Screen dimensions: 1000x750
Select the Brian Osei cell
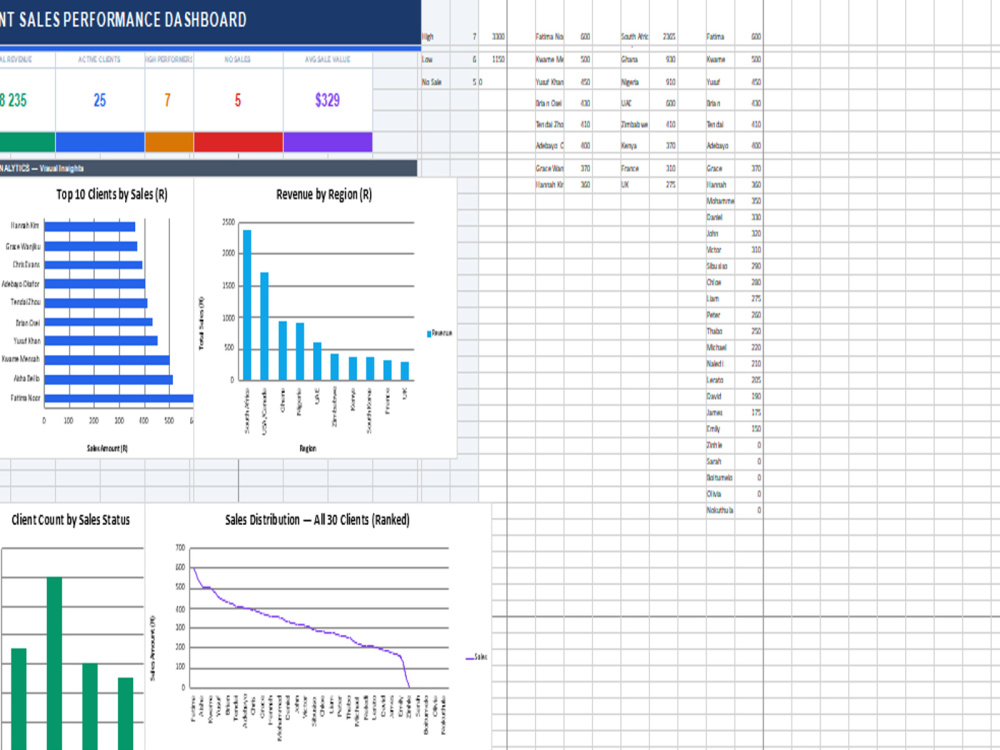coord(549,103)
